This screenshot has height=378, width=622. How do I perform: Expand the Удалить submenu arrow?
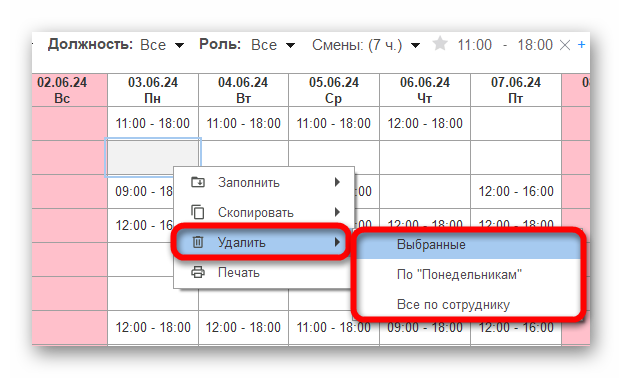tap(337, 242)
